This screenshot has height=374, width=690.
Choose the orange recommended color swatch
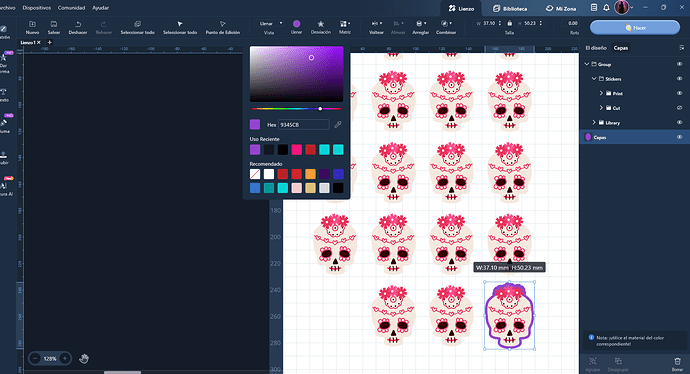(x=311, y=174)
